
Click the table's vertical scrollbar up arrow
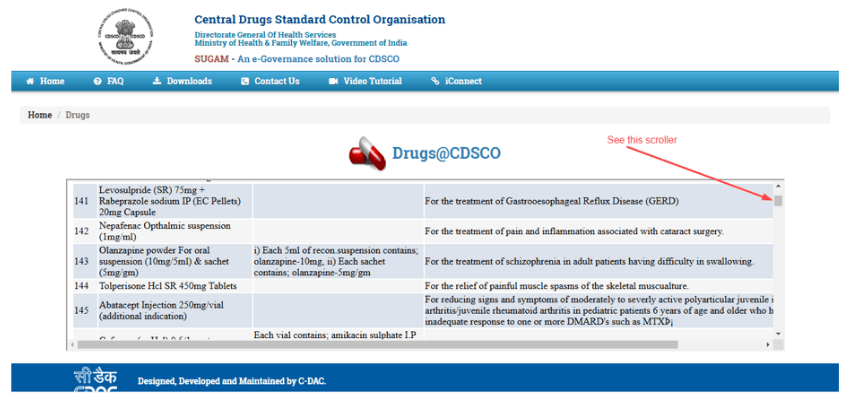[x=778, y=186]
